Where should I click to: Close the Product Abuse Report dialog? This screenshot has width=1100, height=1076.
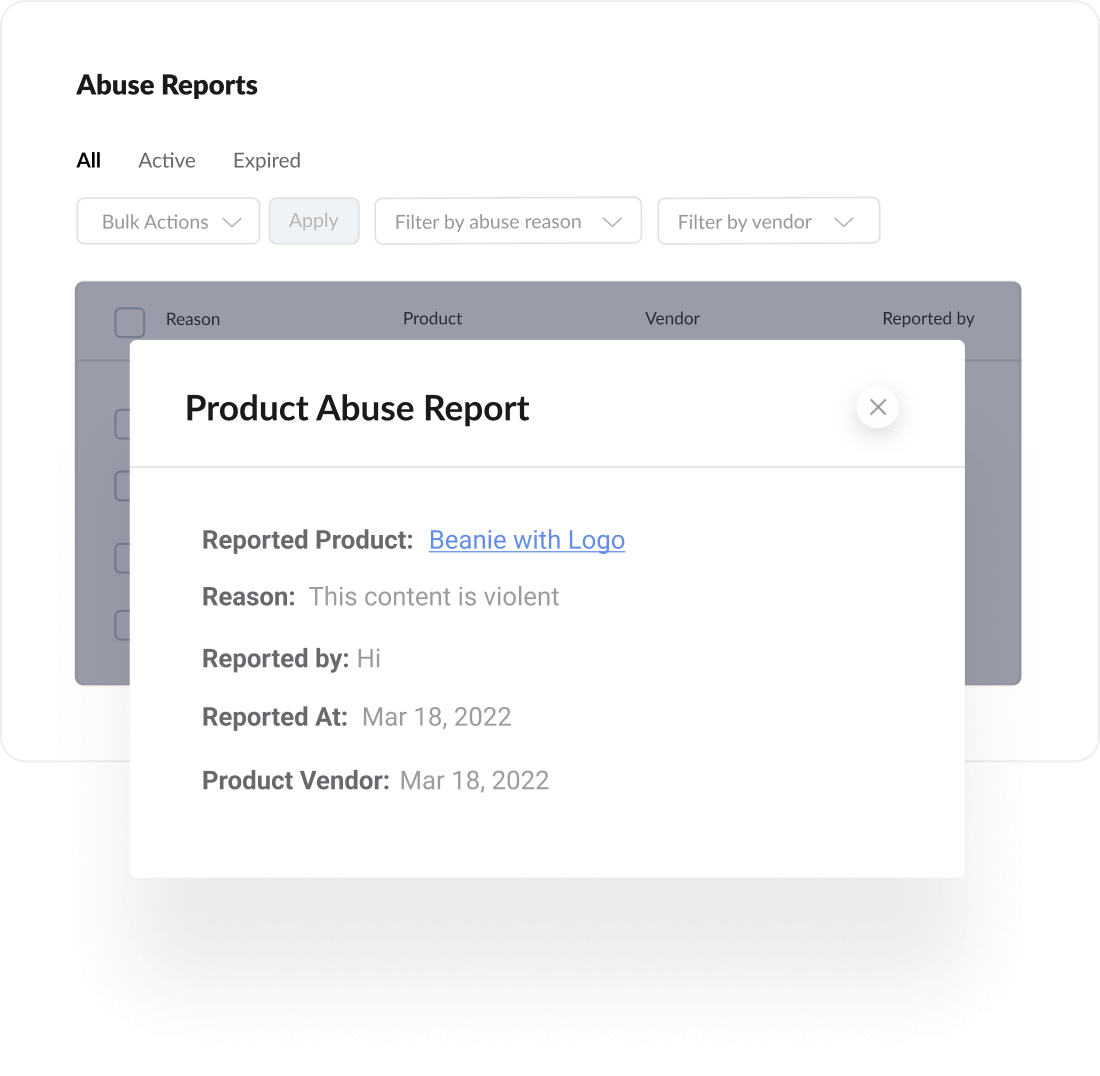(x=877, y=407)
